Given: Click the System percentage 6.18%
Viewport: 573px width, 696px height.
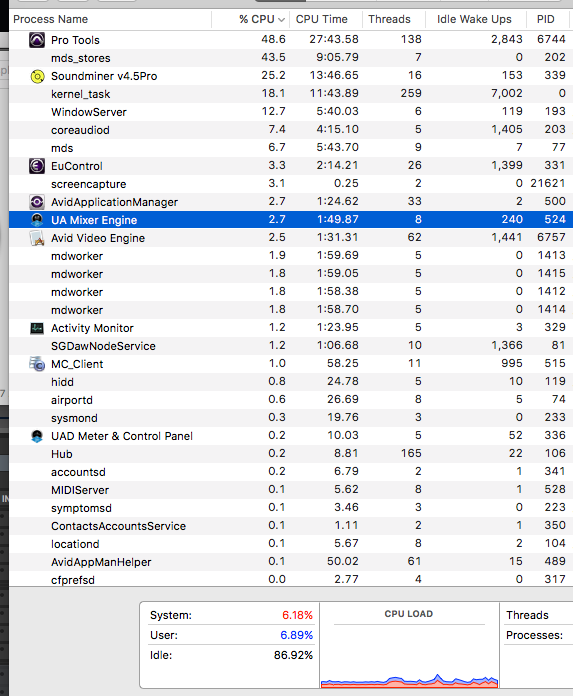Looking at the screenshot, I should point(297,615).
